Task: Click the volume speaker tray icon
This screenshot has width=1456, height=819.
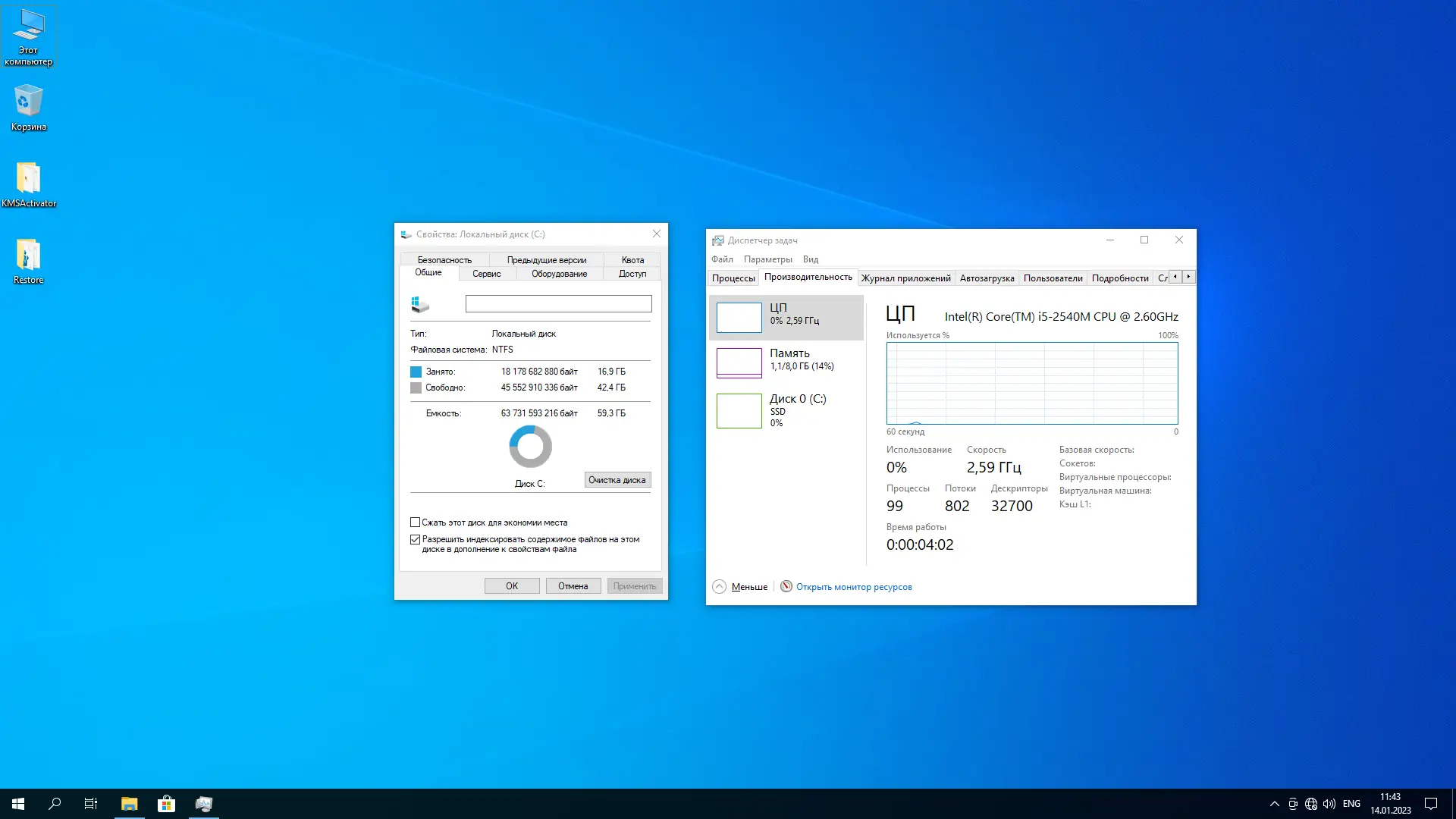Action: coord(1329,804)
